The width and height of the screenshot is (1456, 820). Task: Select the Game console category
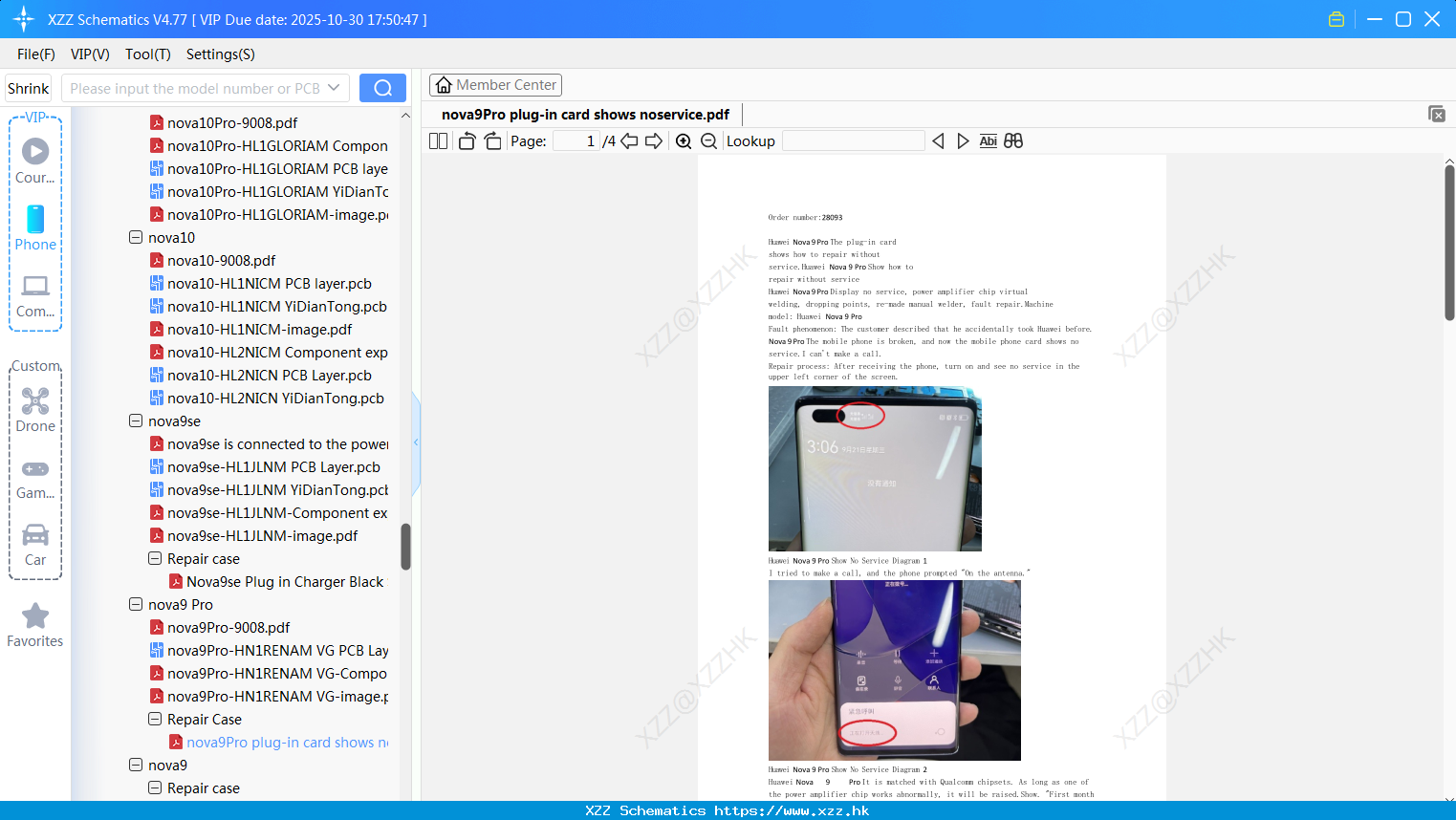pos(35,478)
